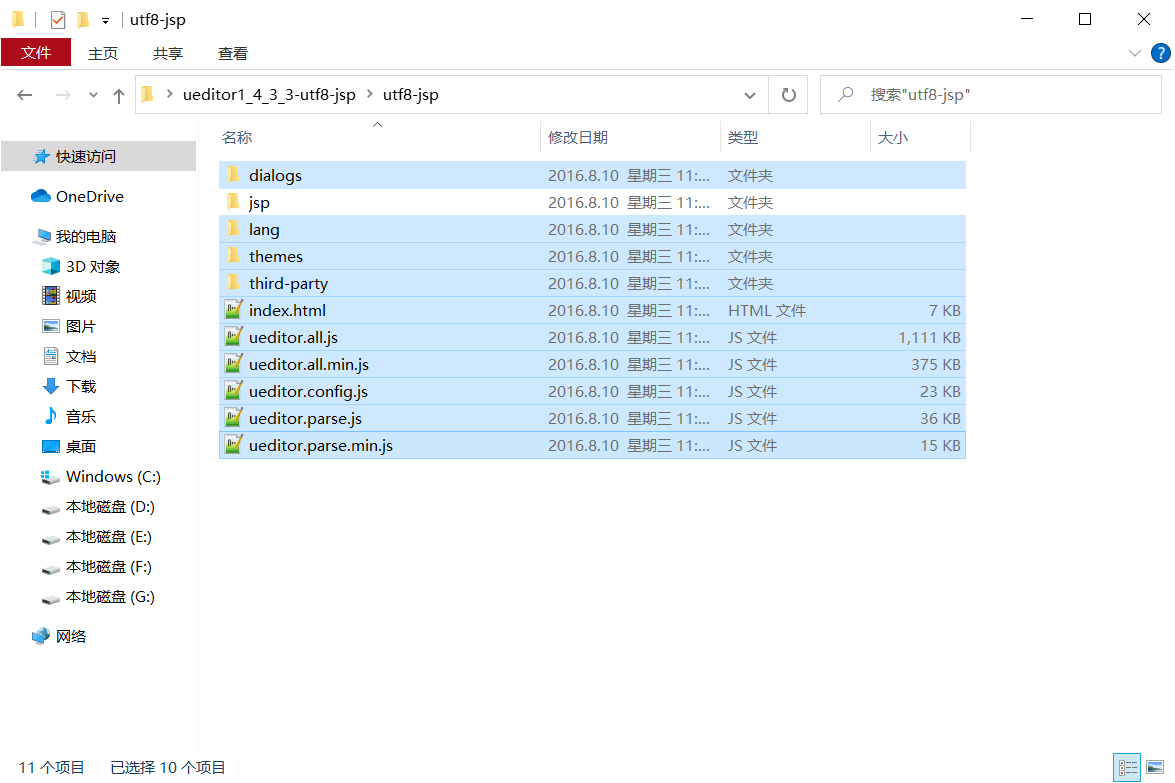Open Help via the question mark icon
Image resolution: width=1175 pixels, height=783 pixels.
(x=1160, y=53)
